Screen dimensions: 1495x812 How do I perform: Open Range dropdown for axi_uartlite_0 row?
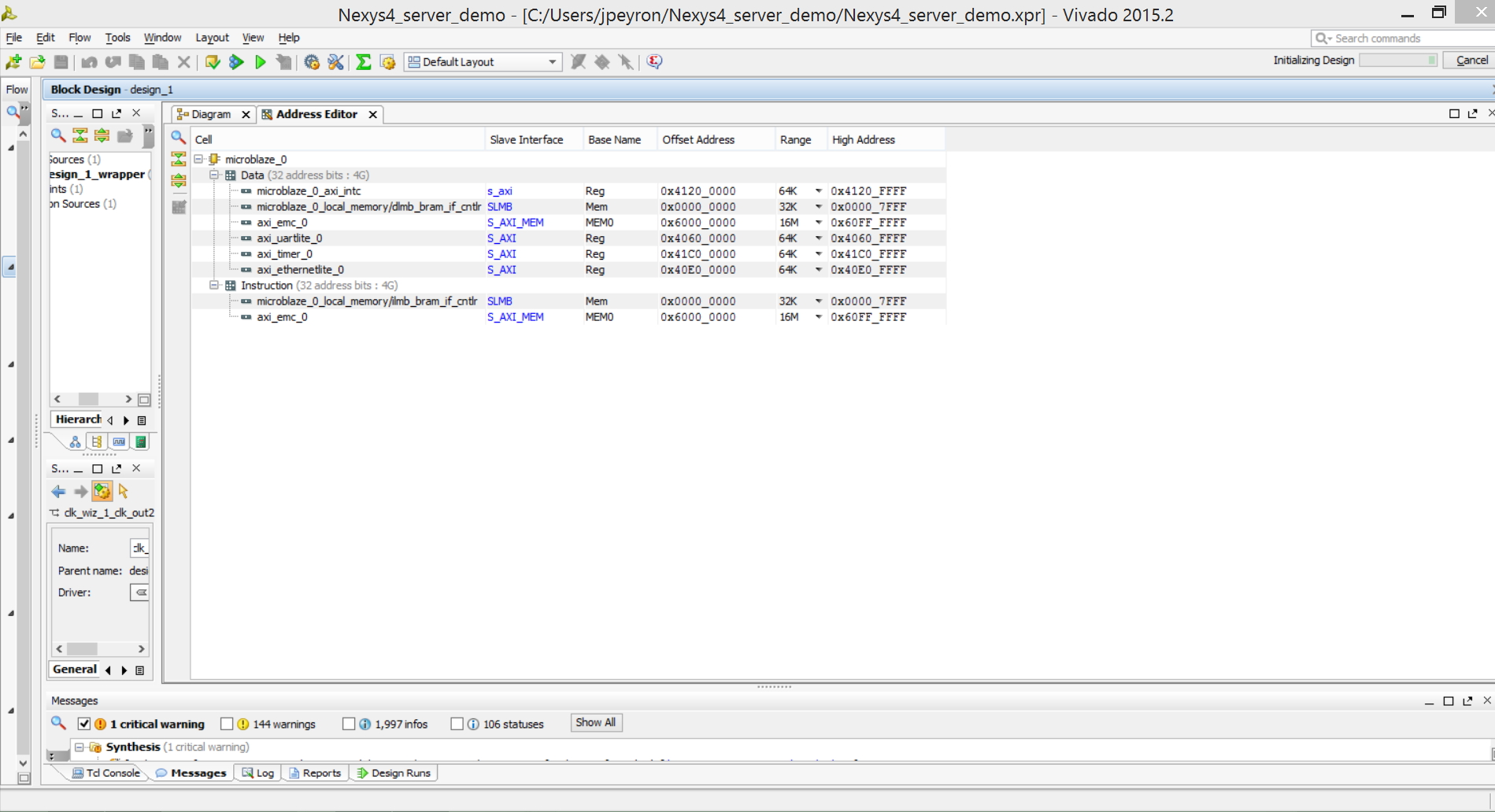[x=819, y=238]
